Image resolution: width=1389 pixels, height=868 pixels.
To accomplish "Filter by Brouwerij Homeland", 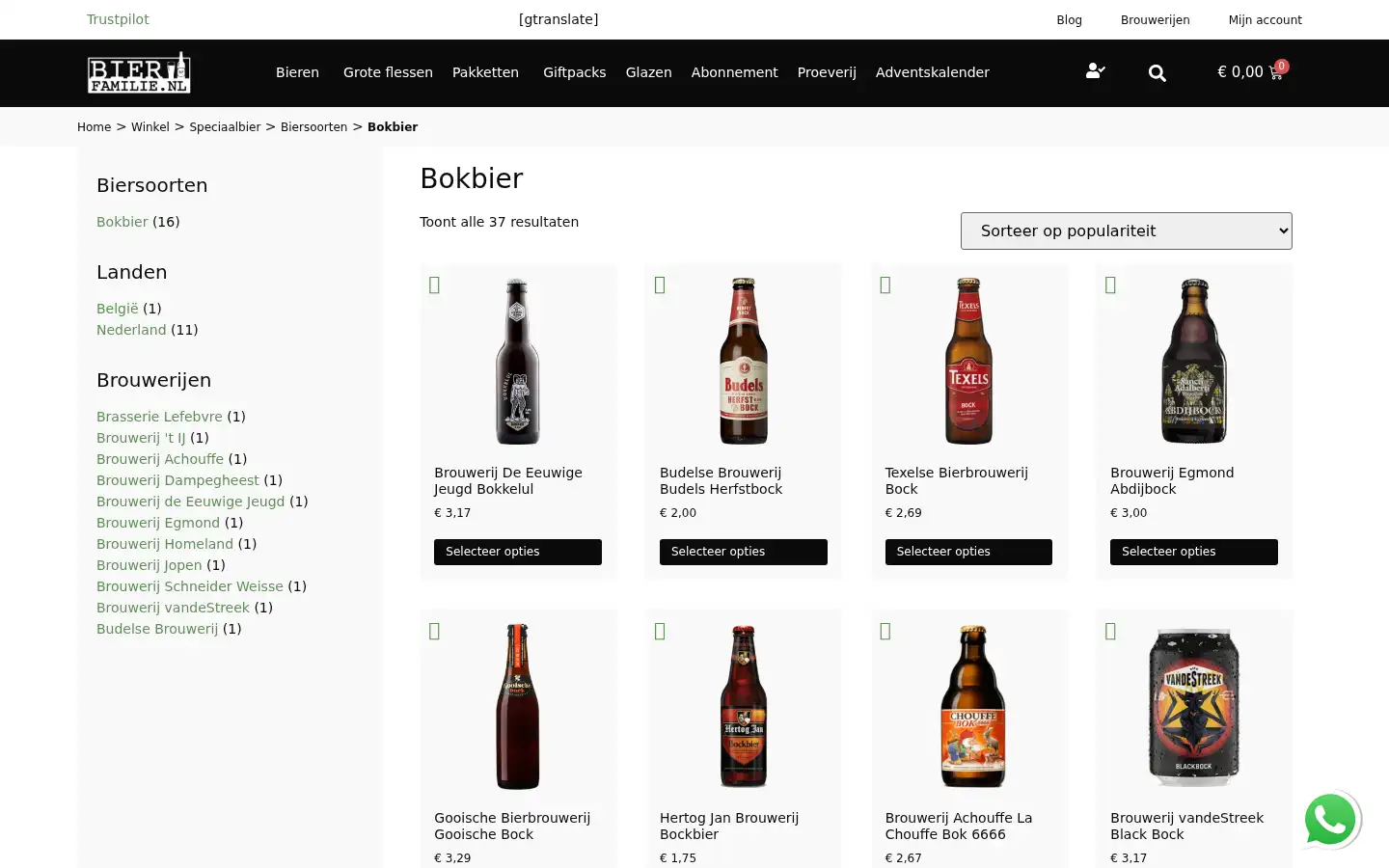I will click(165, 544).
